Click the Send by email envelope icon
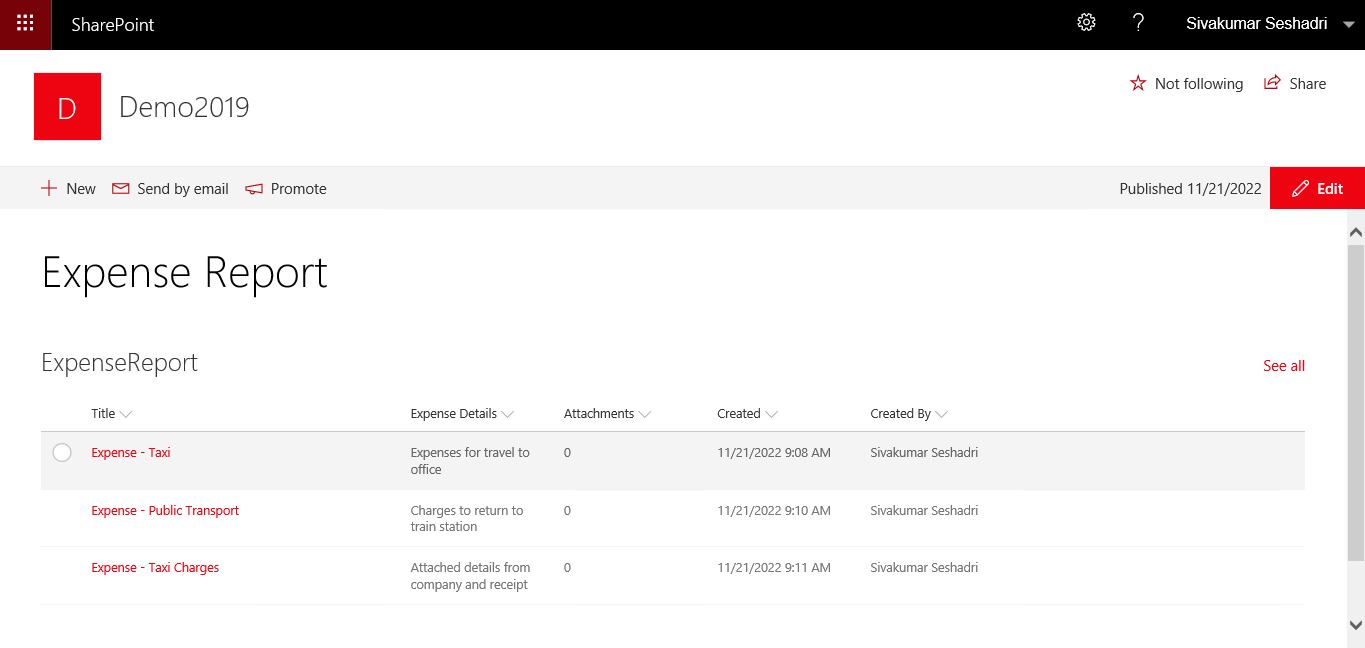 (120, 188)
